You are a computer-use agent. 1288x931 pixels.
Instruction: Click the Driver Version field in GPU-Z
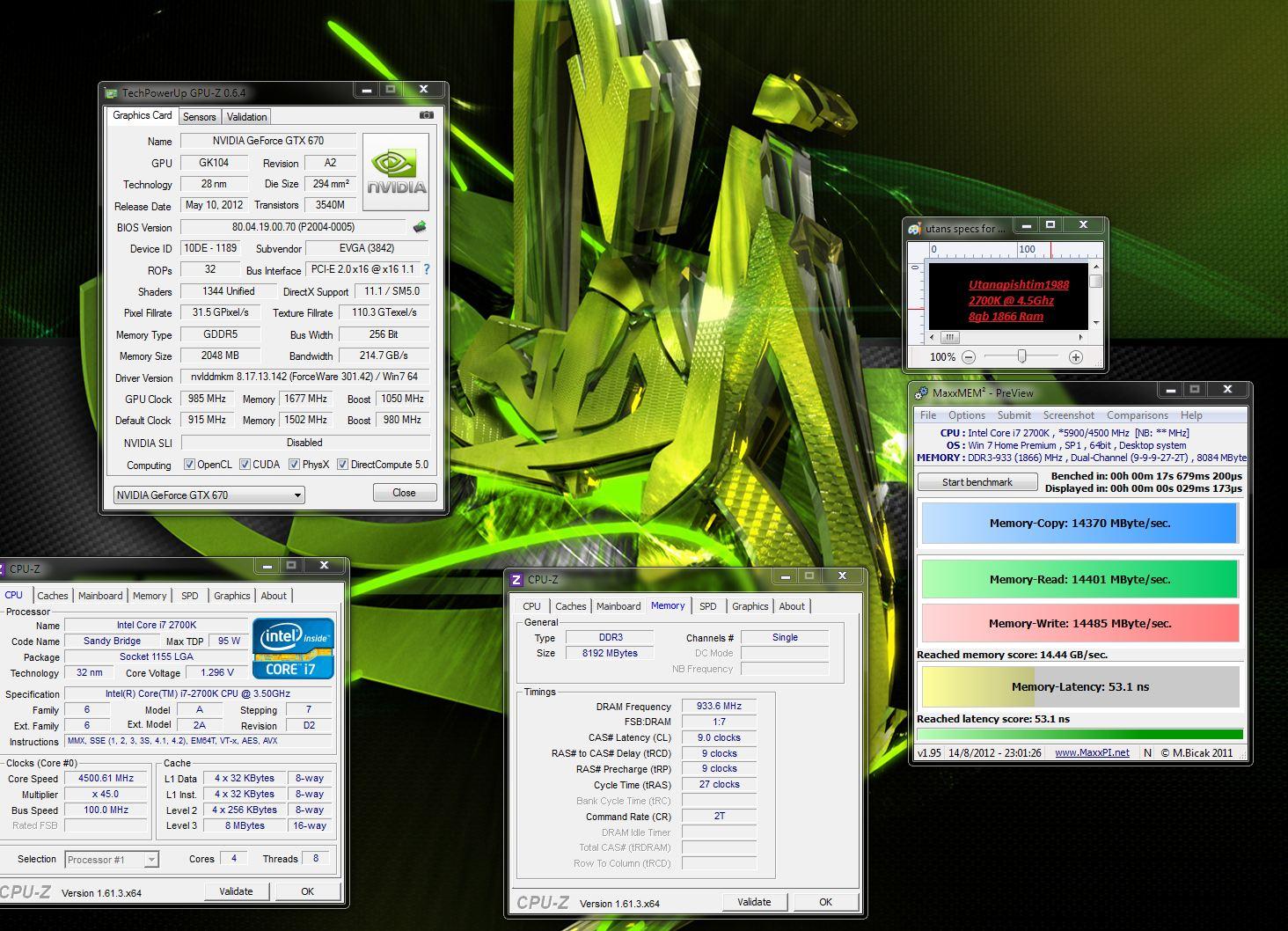tap(304, 377)
